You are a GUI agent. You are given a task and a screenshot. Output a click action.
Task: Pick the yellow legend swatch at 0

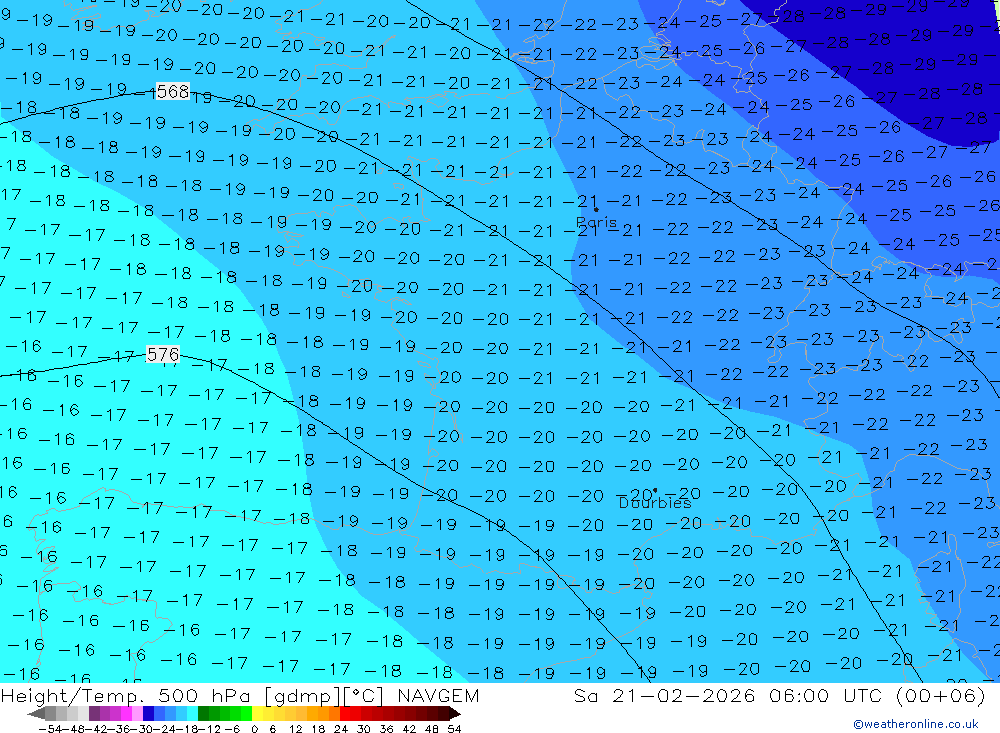pyautogui.click(x=257, y=714)
